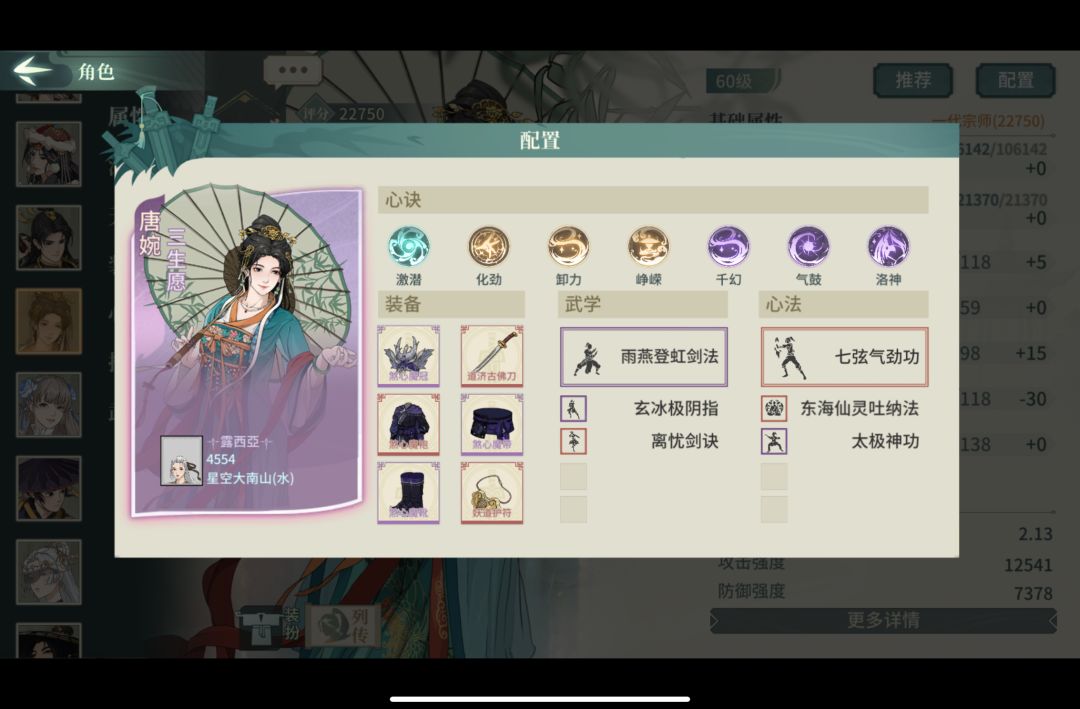This screenshot has width=1080, height=709.
Task: Open the 洛神 technique icon
Action: tap(889, 247)
